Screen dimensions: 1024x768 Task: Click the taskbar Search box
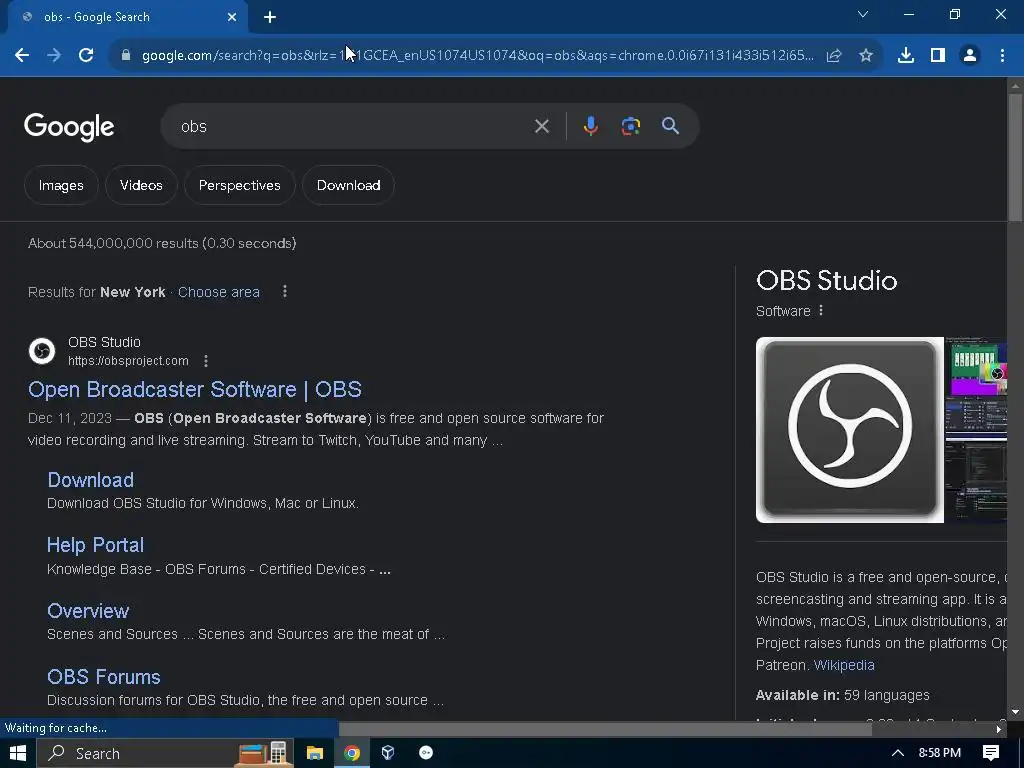pos(163,753)
